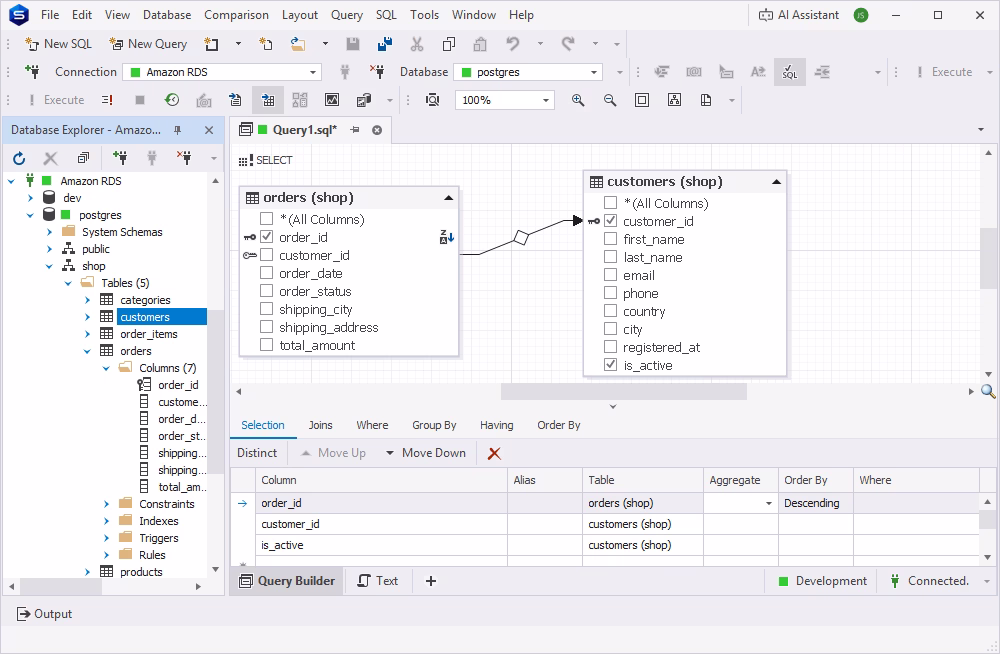This screenshot has width=1000, height=654.
Task: Click the Fit diagram to window icon
Action: [x=642, y=100]
